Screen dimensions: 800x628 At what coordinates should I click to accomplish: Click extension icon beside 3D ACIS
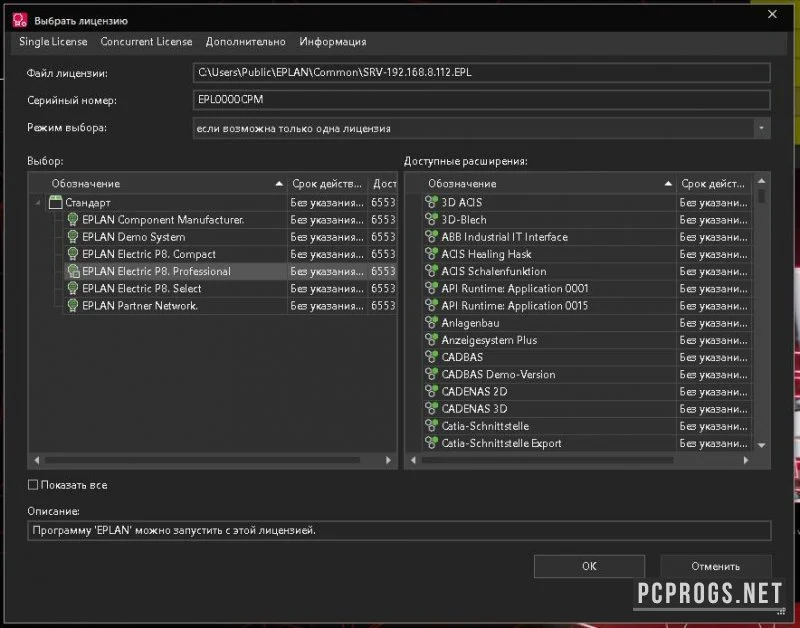432,203
